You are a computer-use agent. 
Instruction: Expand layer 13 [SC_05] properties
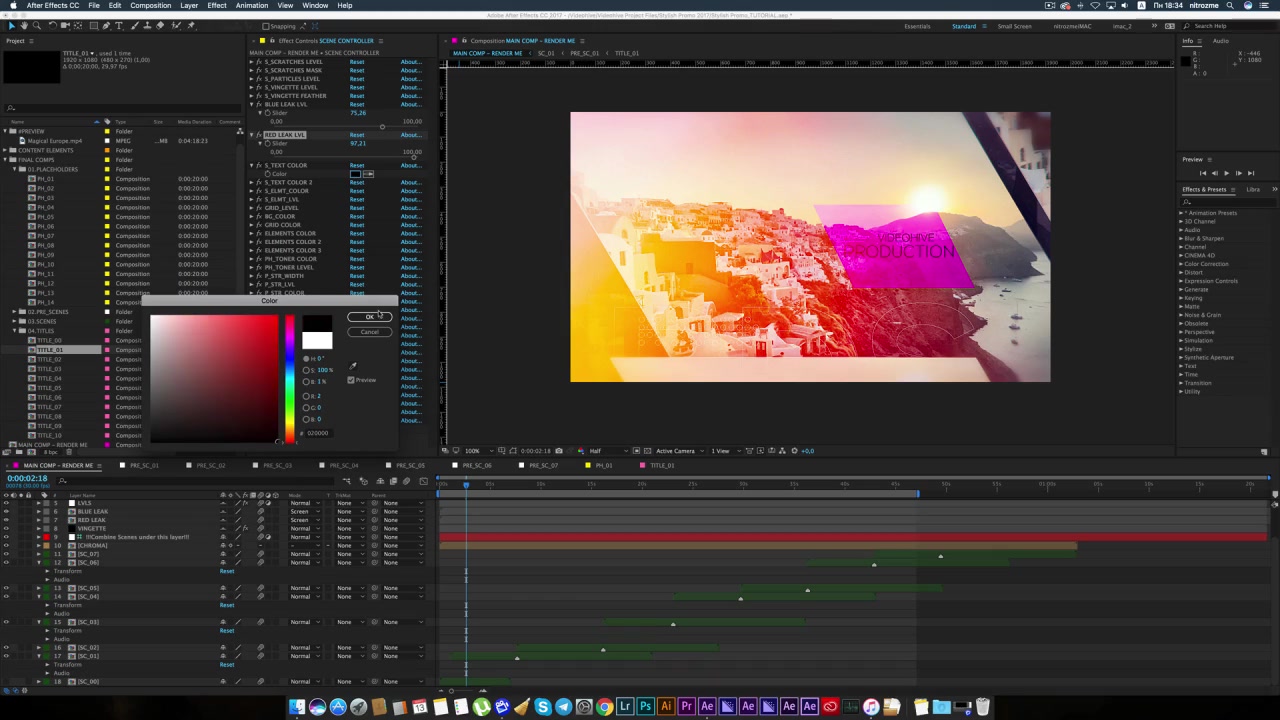(x=39, y=588)
